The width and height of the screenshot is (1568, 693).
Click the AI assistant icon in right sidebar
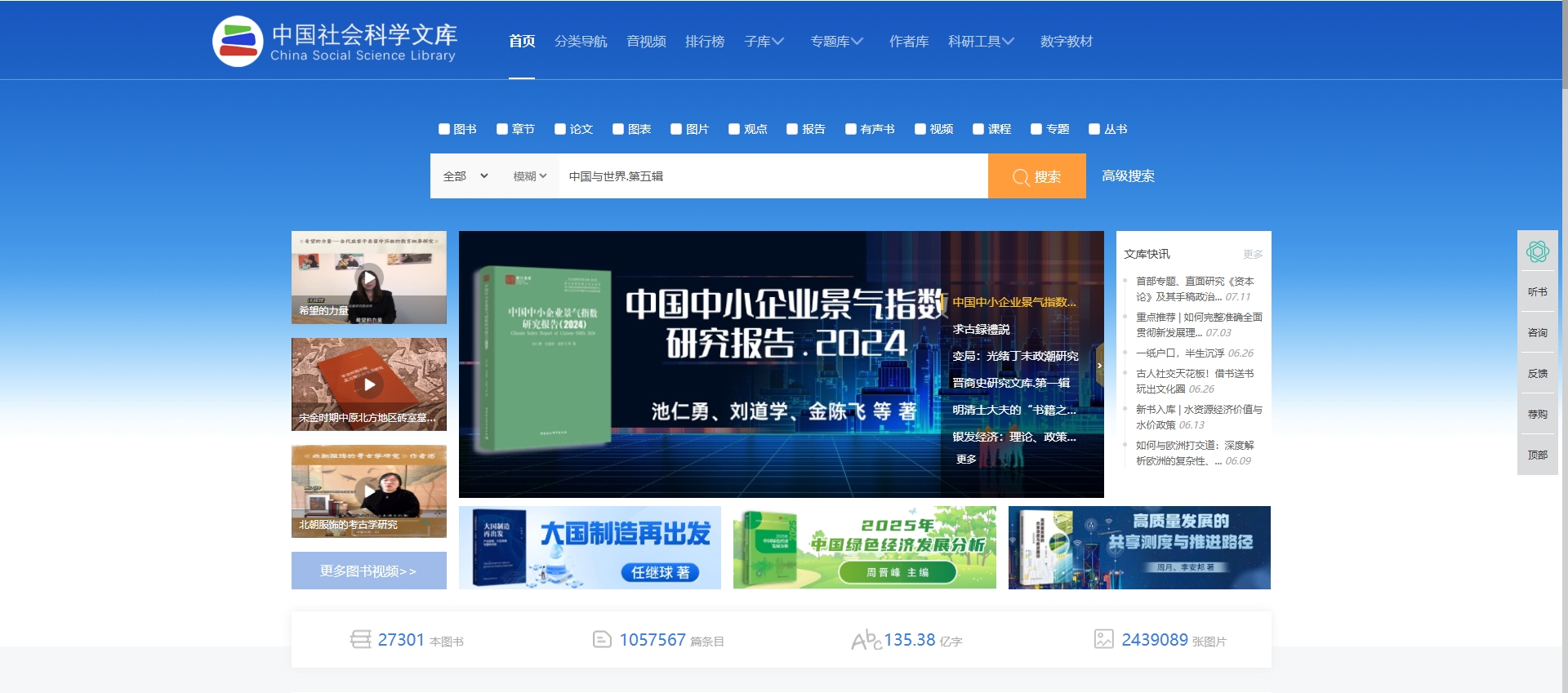(1537, 251)
